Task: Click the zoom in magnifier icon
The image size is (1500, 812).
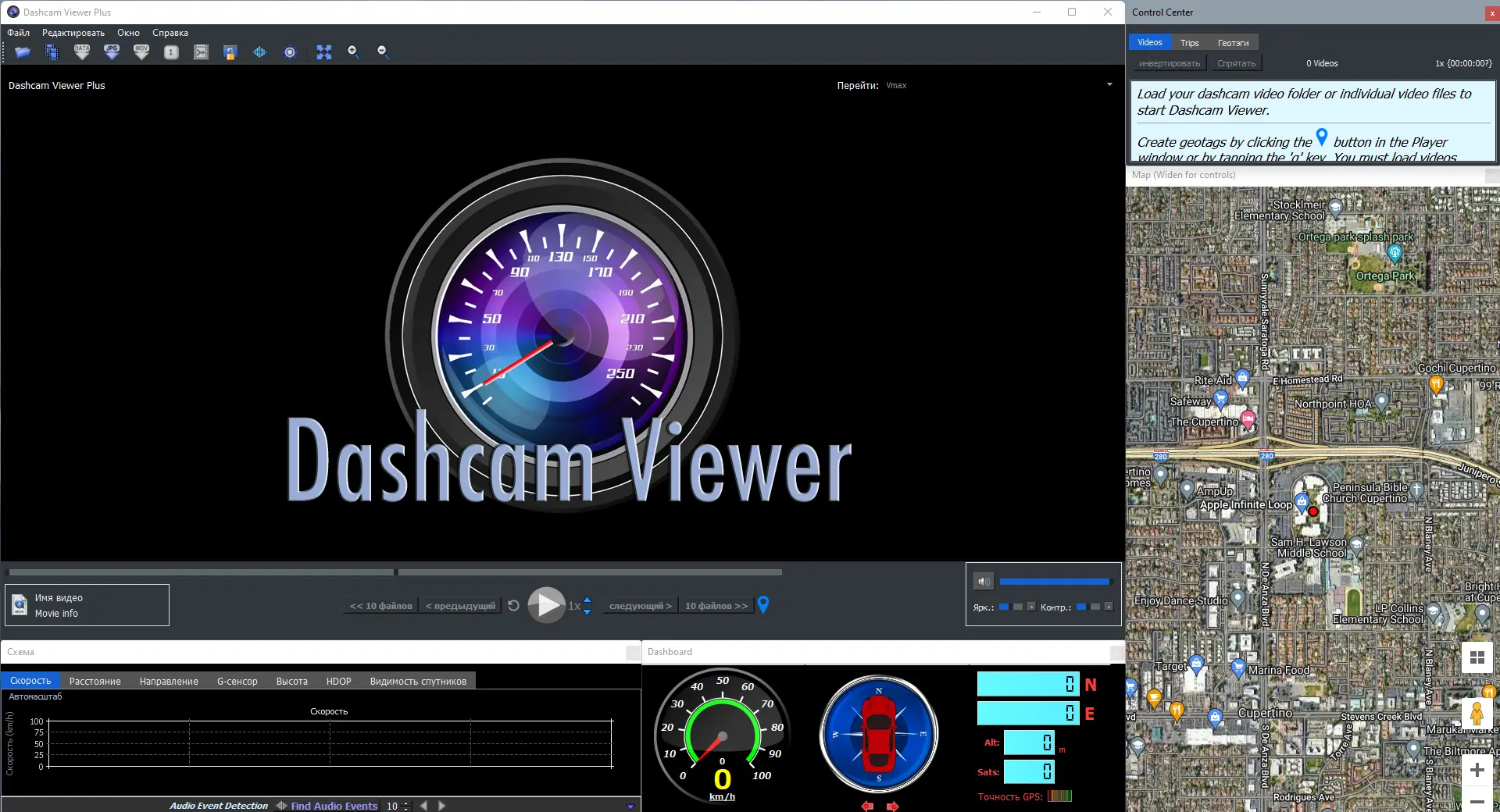Action: pyautogui.click(x=353, y=52)
